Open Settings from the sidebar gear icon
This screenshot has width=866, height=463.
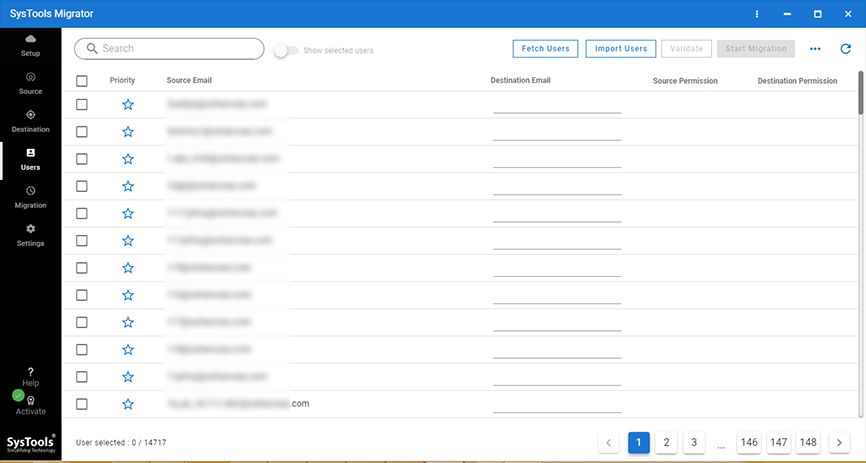pos(30,236)
